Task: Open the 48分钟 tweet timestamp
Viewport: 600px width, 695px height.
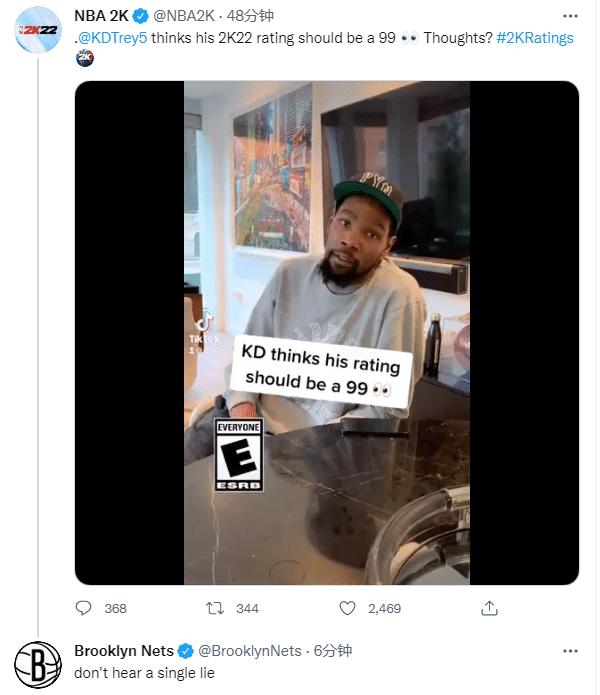Action: click(x=248, y=16)
